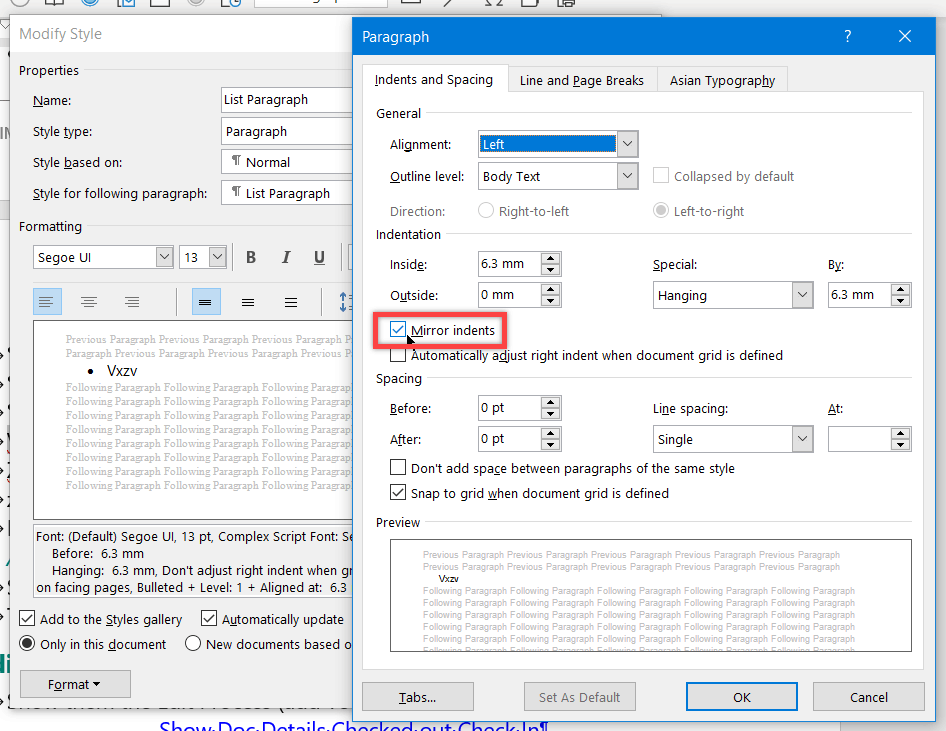Increase line spacing At value
Screen dimensions: 946x731
pyautogui.click(x=900, y=433)
